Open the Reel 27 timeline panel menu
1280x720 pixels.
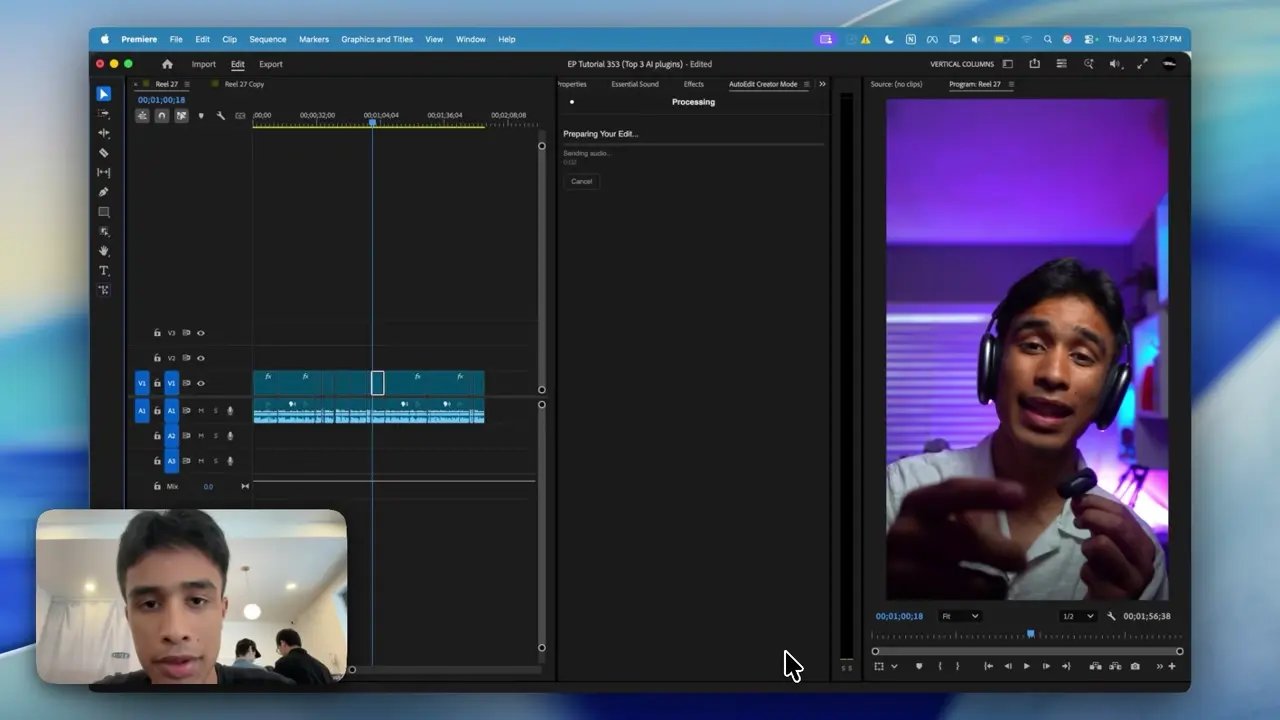pyautogui.click(x=187, y=84)
